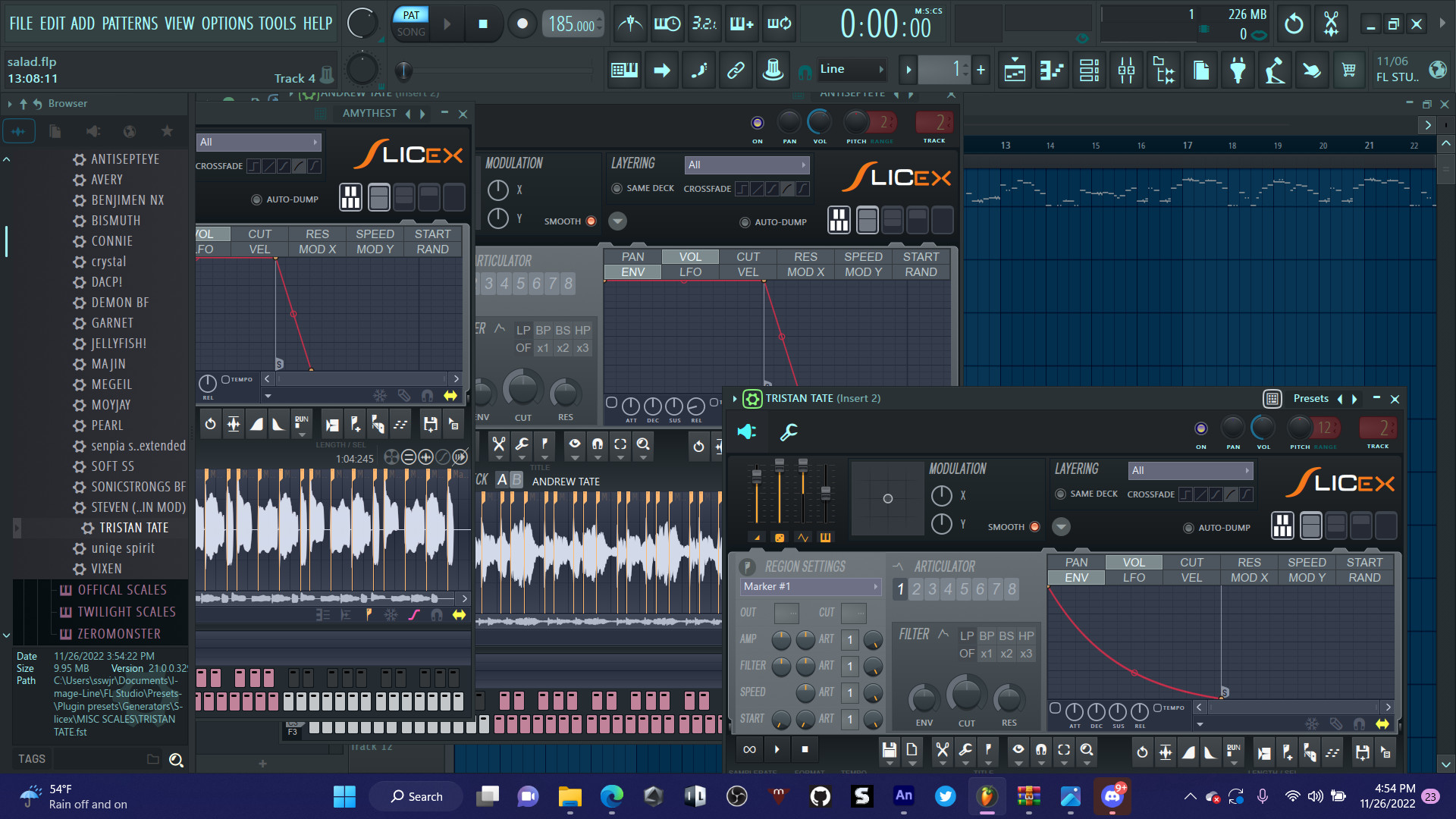Select the zoom magnifier tool in Tristan Tate Slicex

tap(1086, 751)
